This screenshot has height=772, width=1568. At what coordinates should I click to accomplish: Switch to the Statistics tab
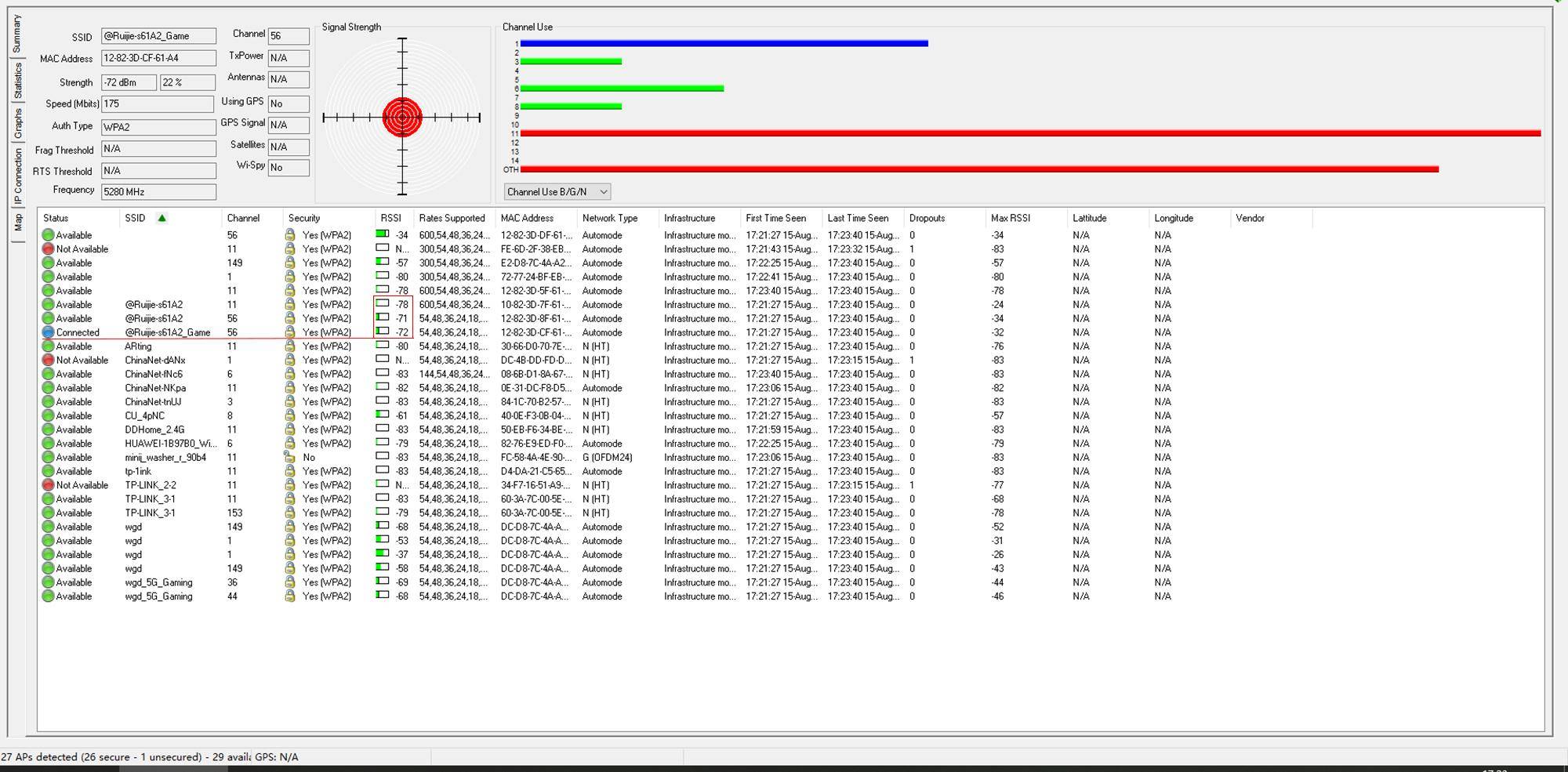pyautogui.click(x=18, y=81)
